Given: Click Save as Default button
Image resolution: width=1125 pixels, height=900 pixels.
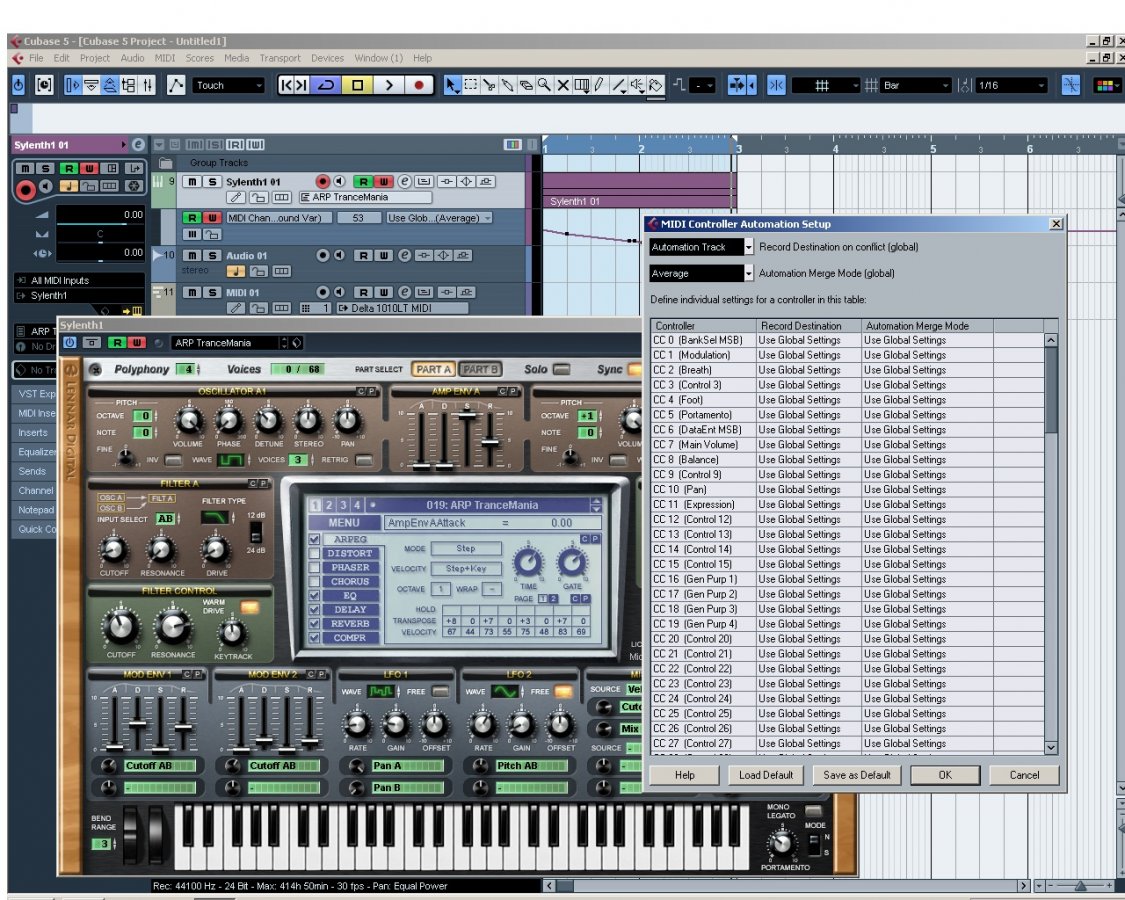Looking at the screenshot, I should tap(857, 775).
